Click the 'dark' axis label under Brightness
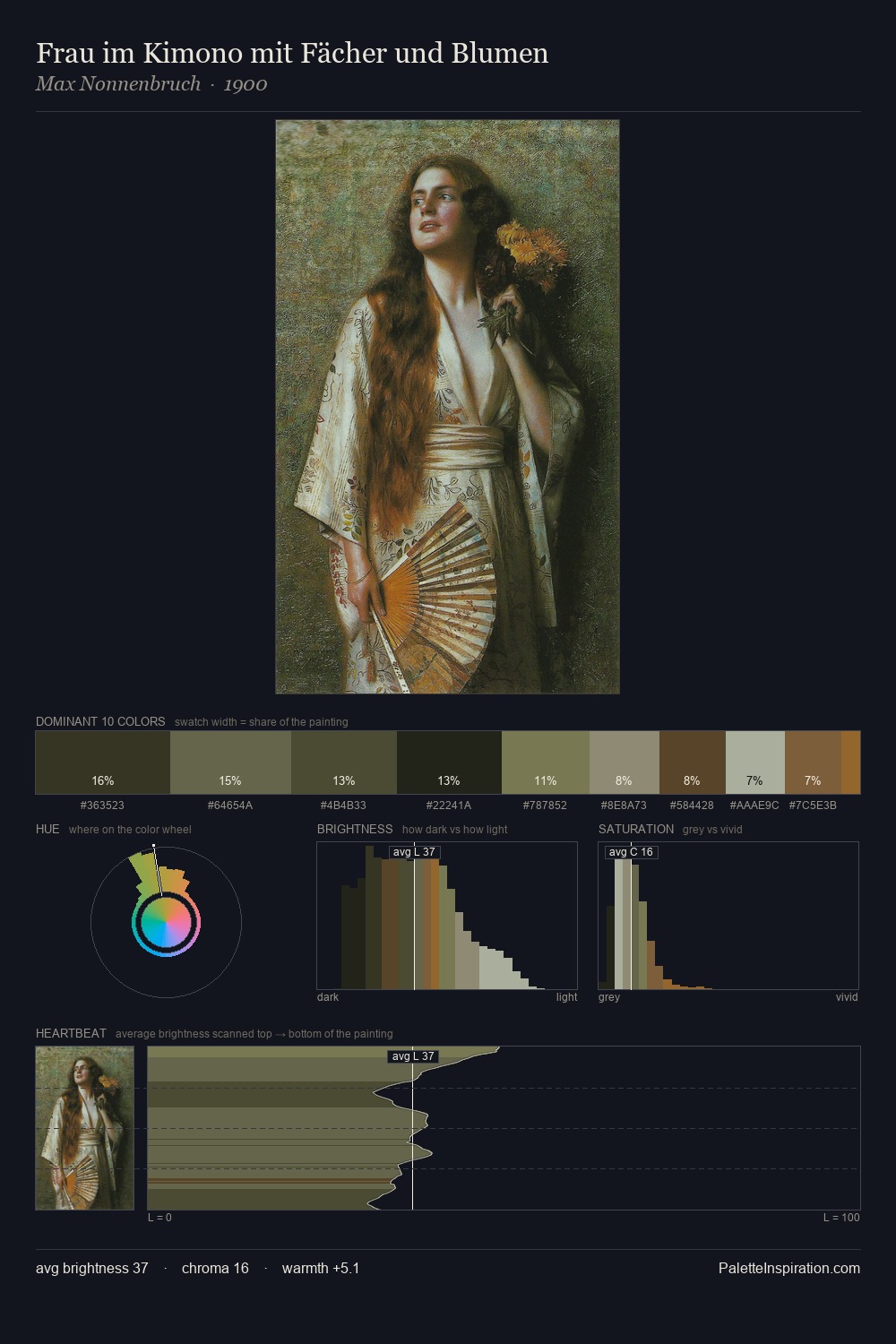 tap(328, 997)
